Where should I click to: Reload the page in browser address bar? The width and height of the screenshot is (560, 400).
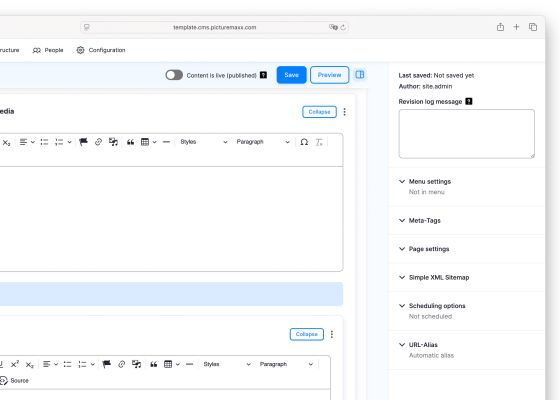[343, 28]
